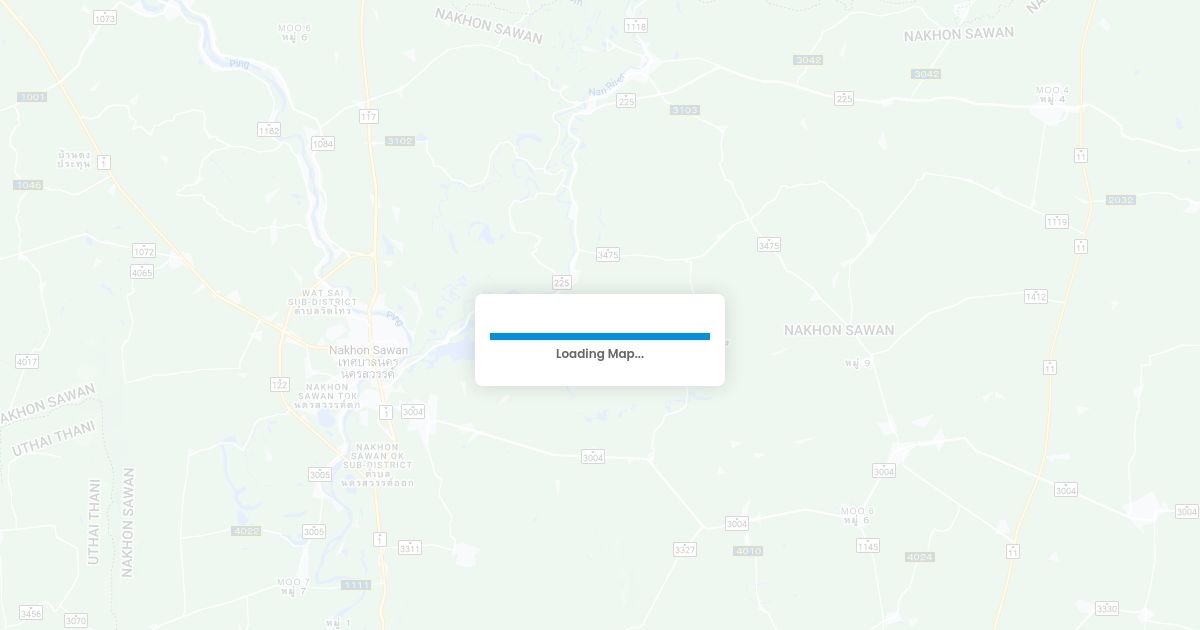The height and width of the screenshot is (630, 1200).
Task: Click the route 2032 marker
Action: 1120,200
